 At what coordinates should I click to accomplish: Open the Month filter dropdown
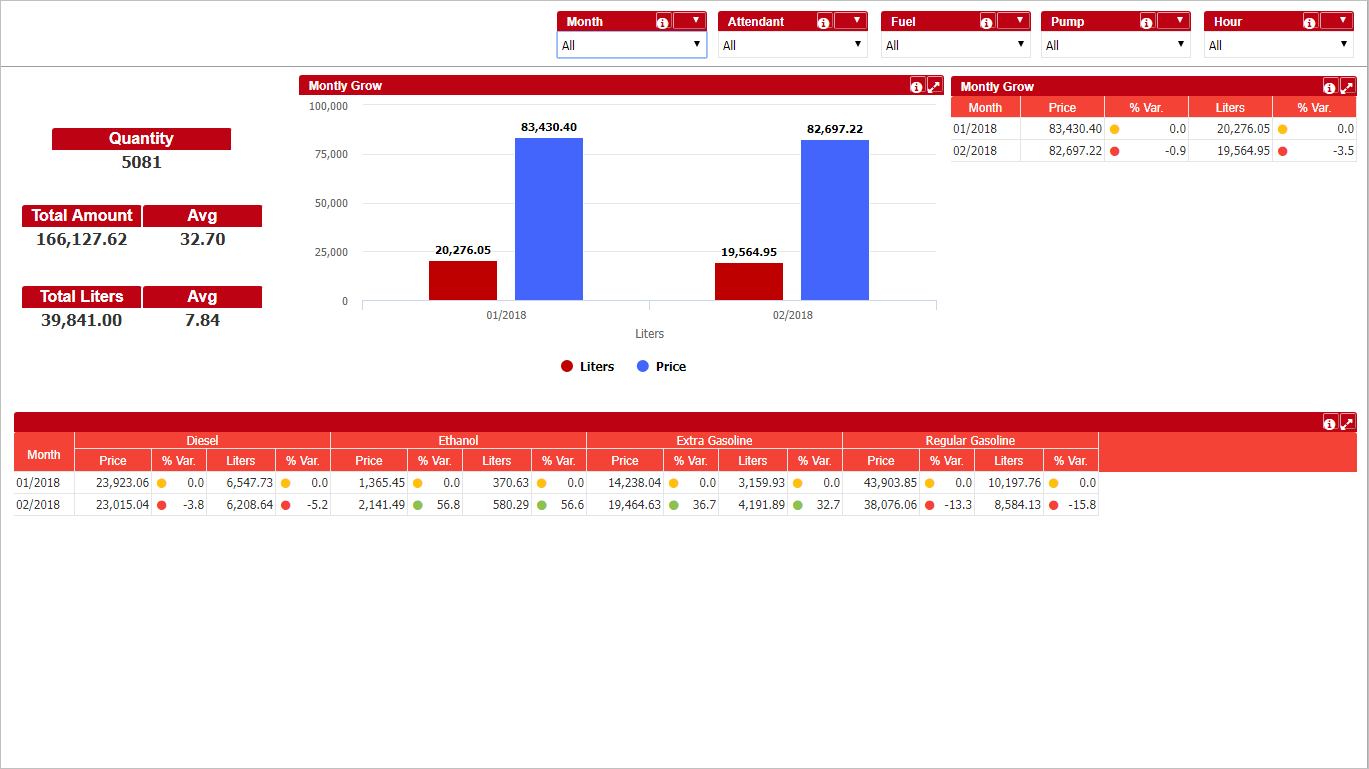[632, 45]
